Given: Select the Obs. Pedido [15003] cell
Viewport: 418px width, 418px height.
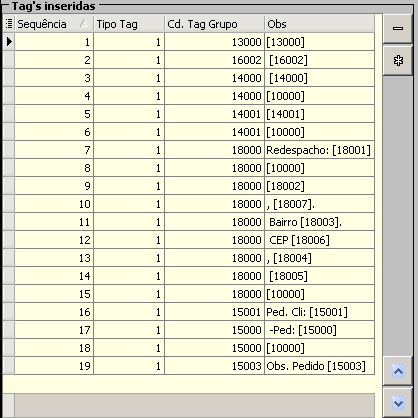Looking at the screenshot, I should tap(320, 366).
